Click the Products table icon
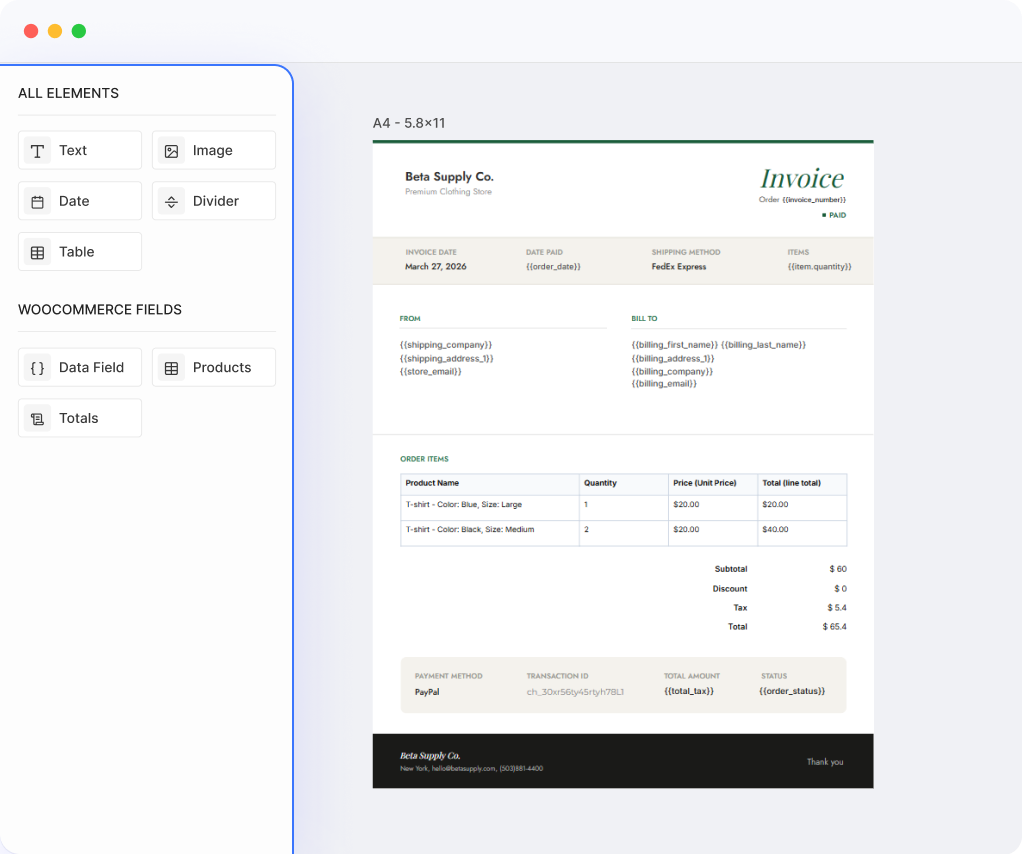 171,368
